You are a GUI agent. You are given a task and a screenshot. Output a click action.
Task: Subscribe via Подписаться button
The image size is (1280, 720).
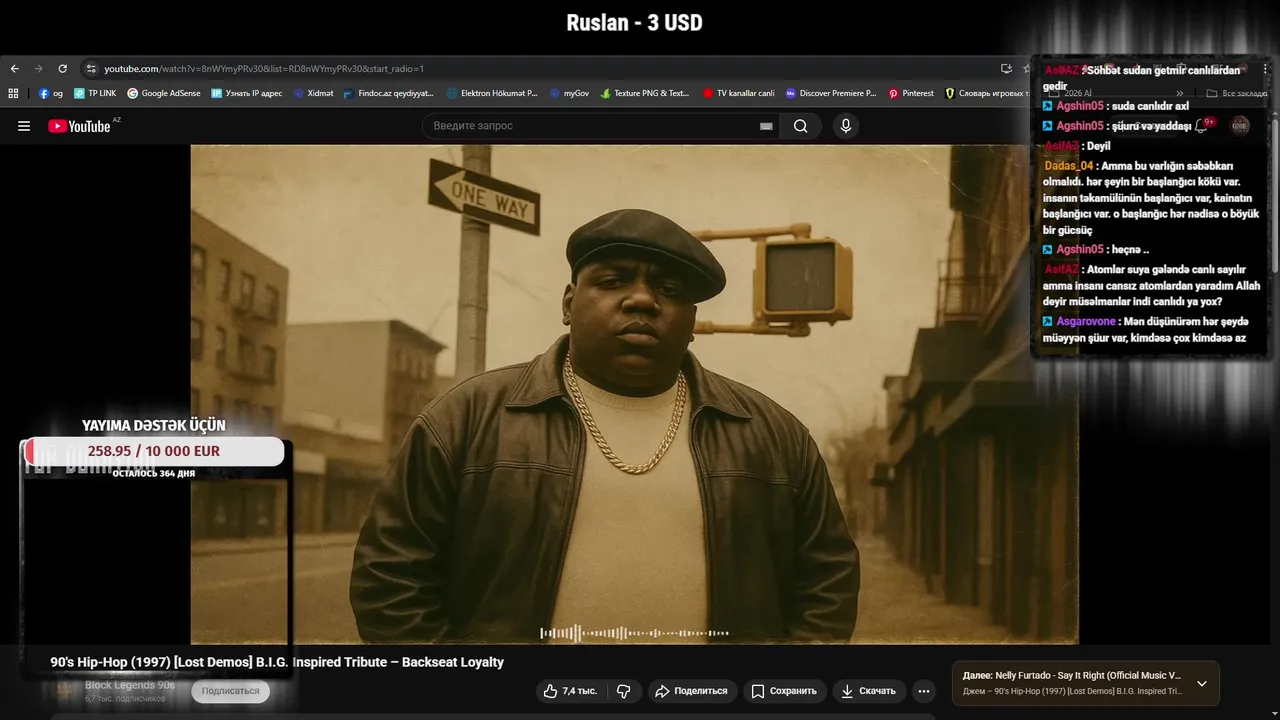click(231, 691)
